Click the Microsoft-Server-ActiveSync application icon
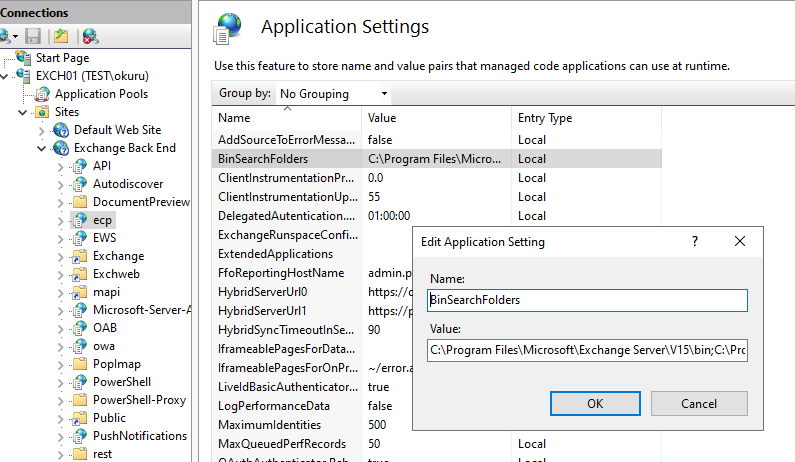Image resolution: width=795 pixels, height=462 pixels. (x=80, y=310)
